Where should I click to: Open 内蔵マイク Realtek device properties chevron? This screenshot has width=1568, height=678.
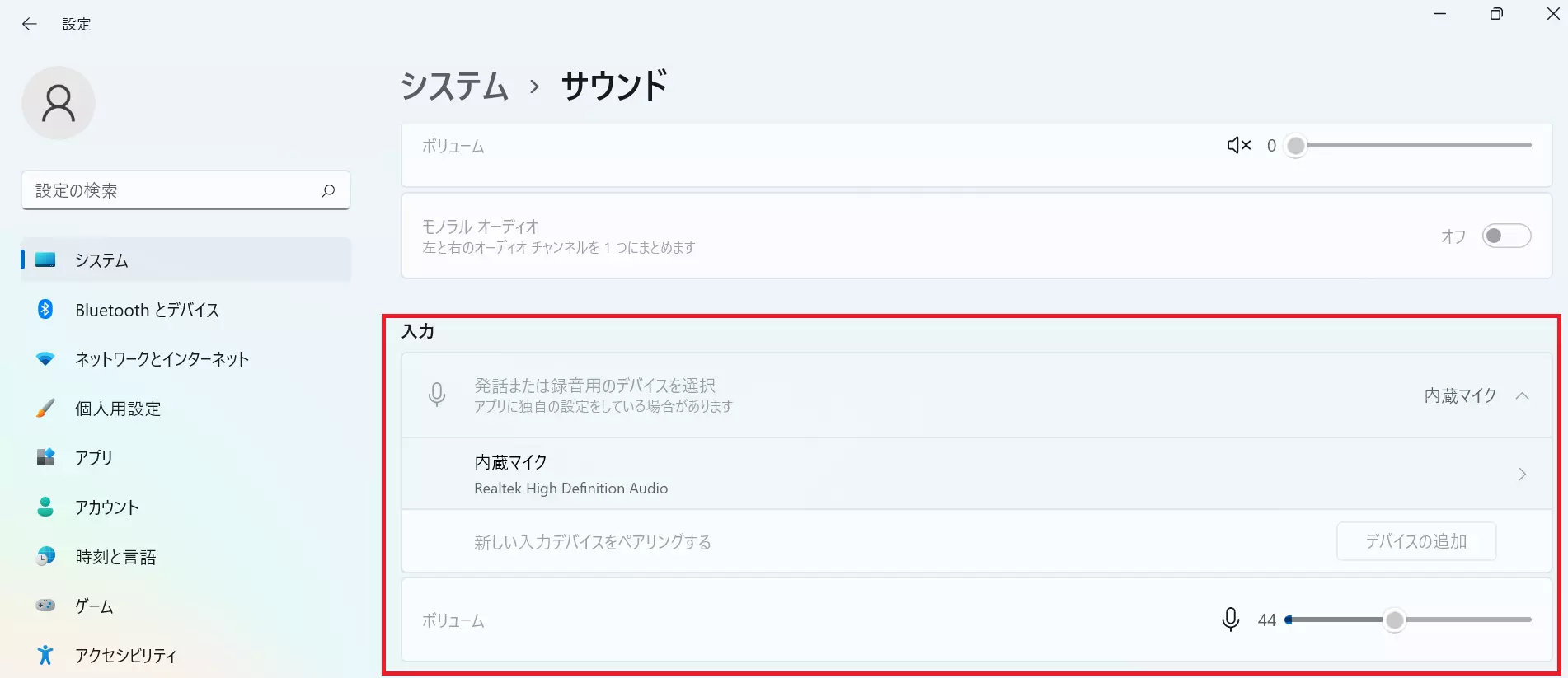pyautogui.click(x=1522, y=475)
